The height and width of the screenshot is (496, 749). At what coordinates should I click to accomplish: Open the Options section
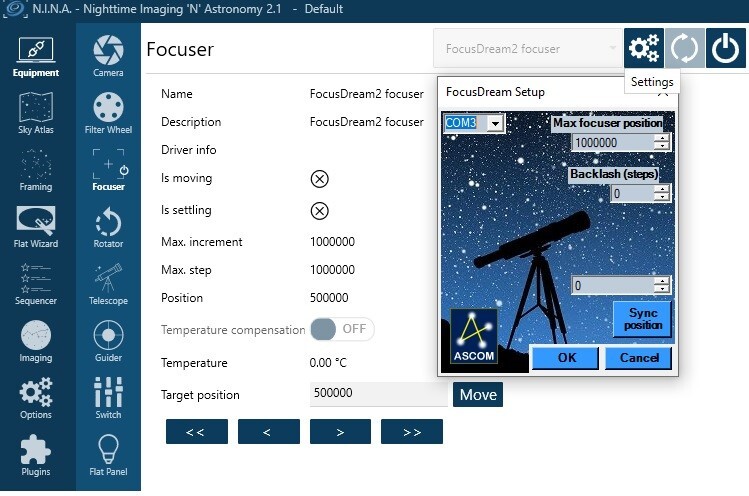point(36,398)
